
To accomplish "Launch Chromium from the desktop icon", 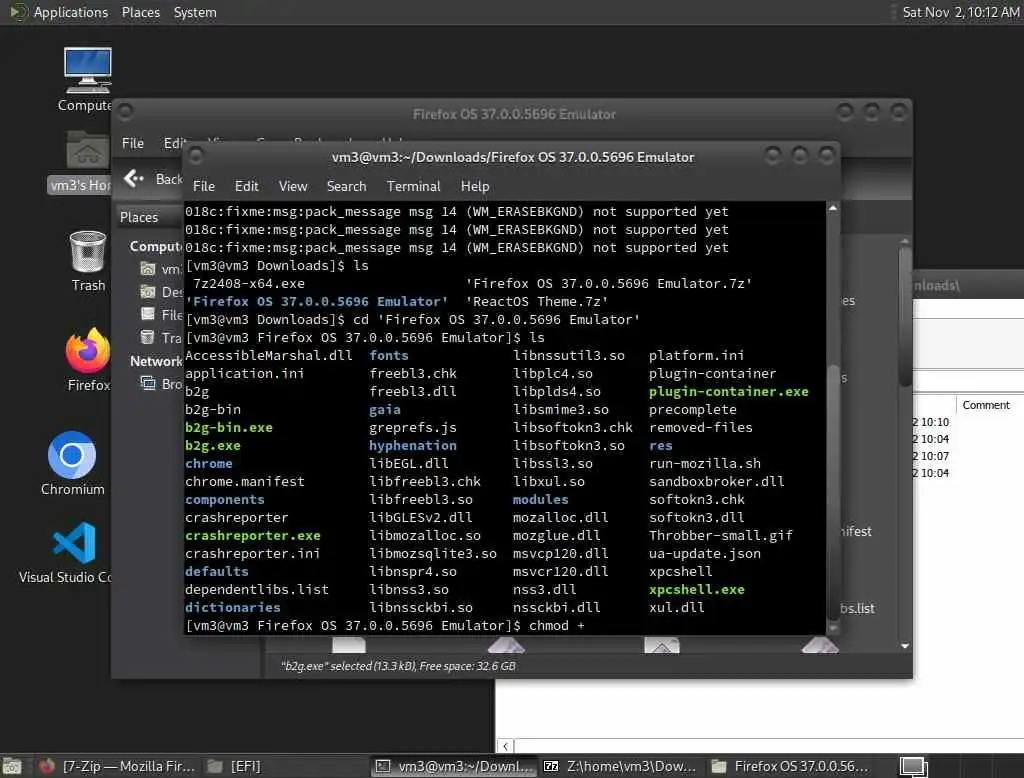I will [72, 455].
